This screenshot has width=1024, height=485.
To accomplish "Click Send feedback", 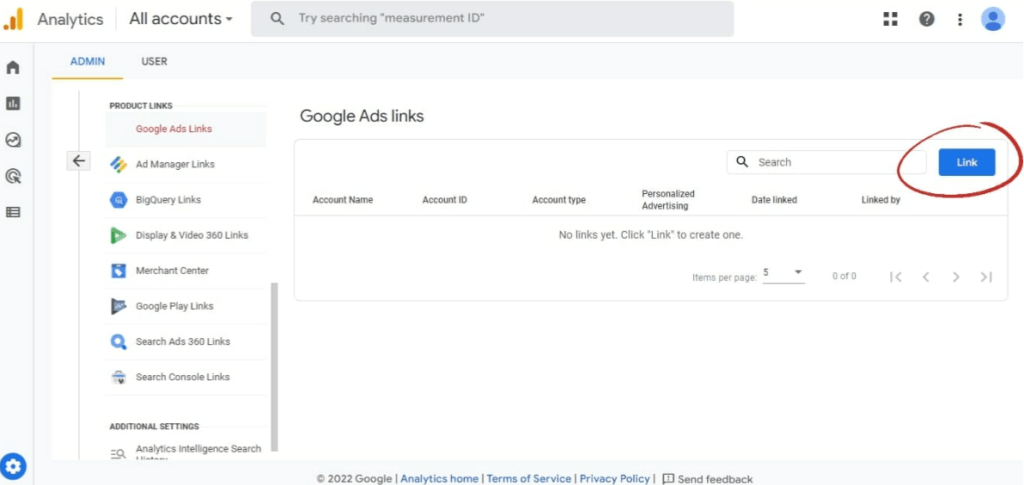I will [x=708, y=478].
